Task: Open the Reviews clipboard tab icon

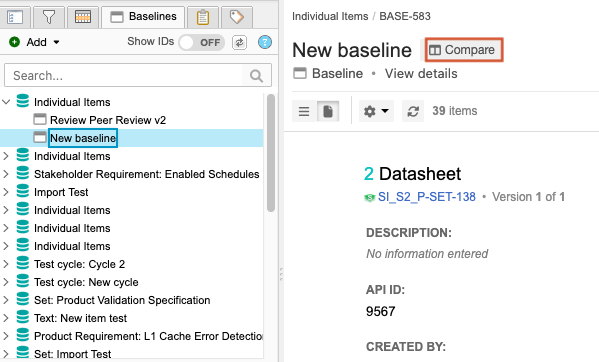Action: (x=203, y=17)
